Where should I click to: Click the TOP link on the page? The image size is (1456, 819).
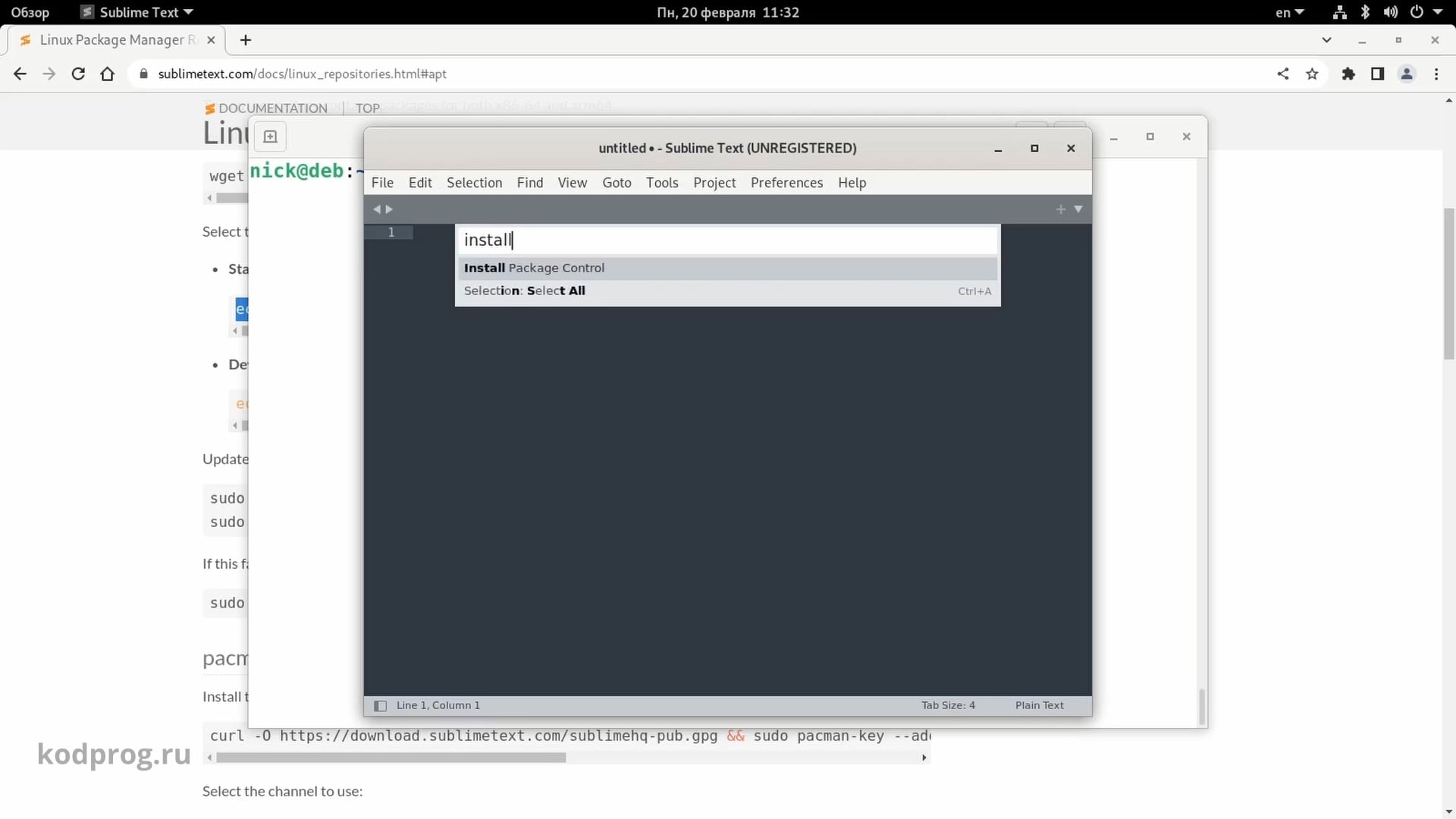tap(368, 108)
